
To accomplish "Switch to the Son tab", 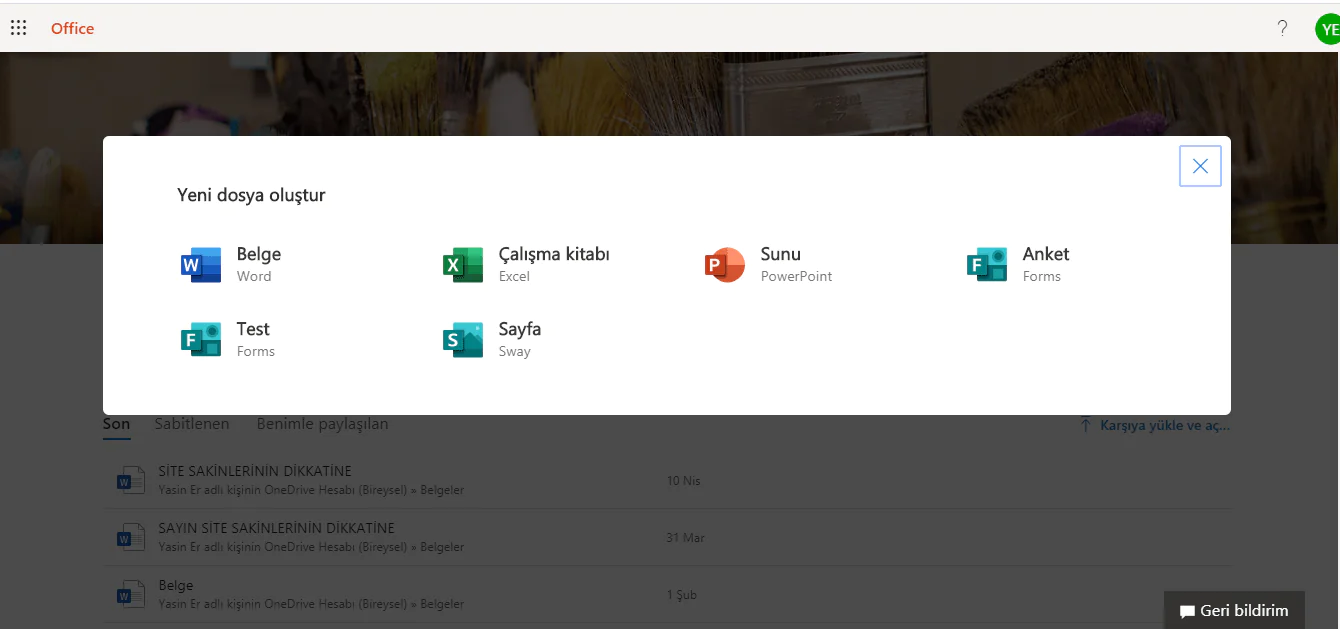I will (x=116, y=424).
